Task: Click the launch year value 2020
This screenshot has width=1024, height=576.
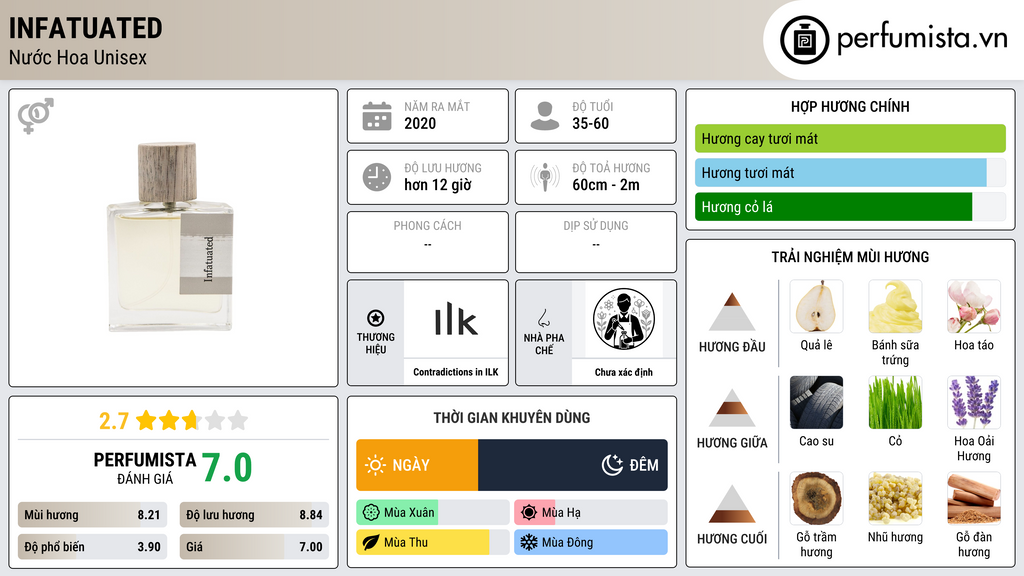Action: click(420, 123)
